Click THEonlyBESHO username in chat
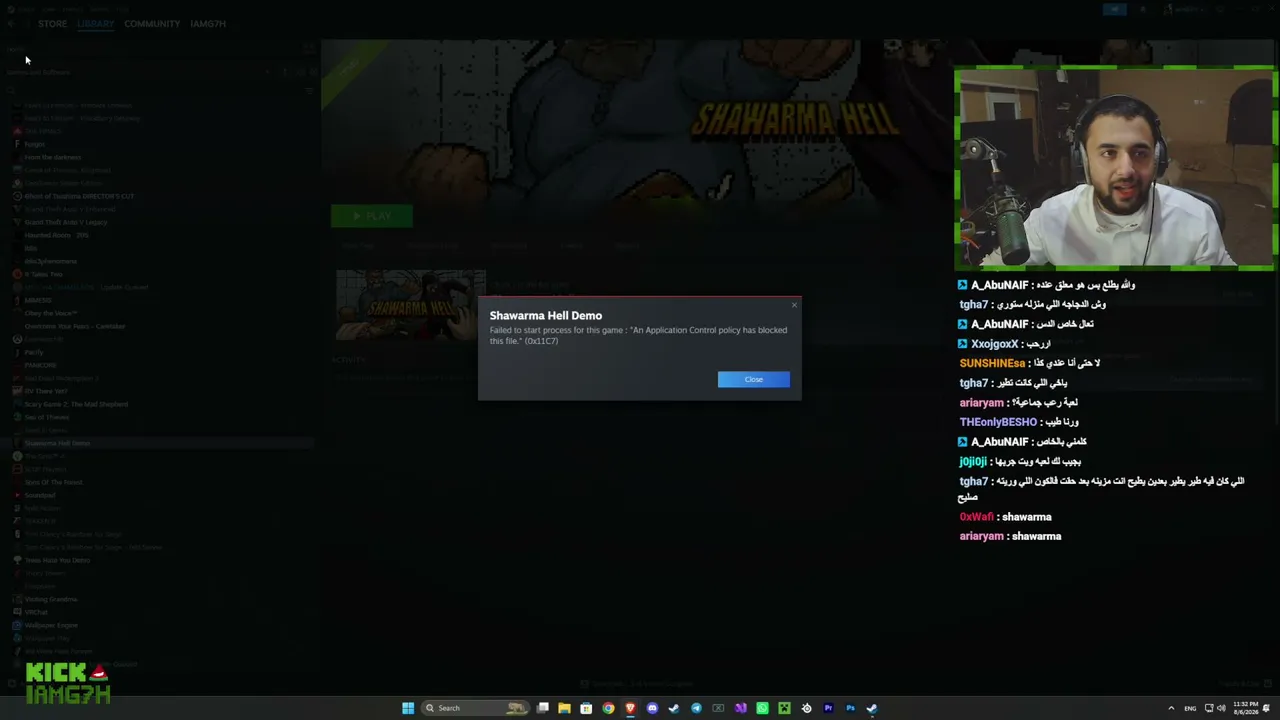 (x=998, y=422)
